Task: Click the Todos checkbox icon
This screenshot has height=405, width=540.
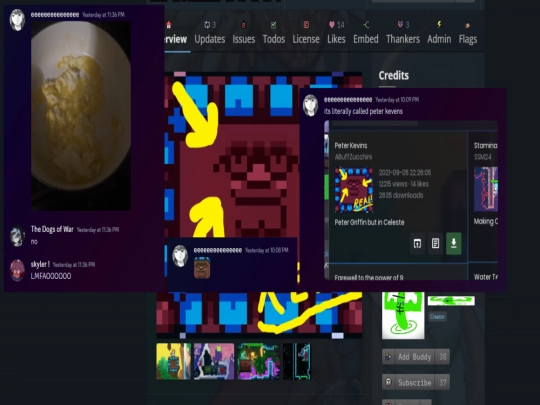Action: tap(273, 25)
